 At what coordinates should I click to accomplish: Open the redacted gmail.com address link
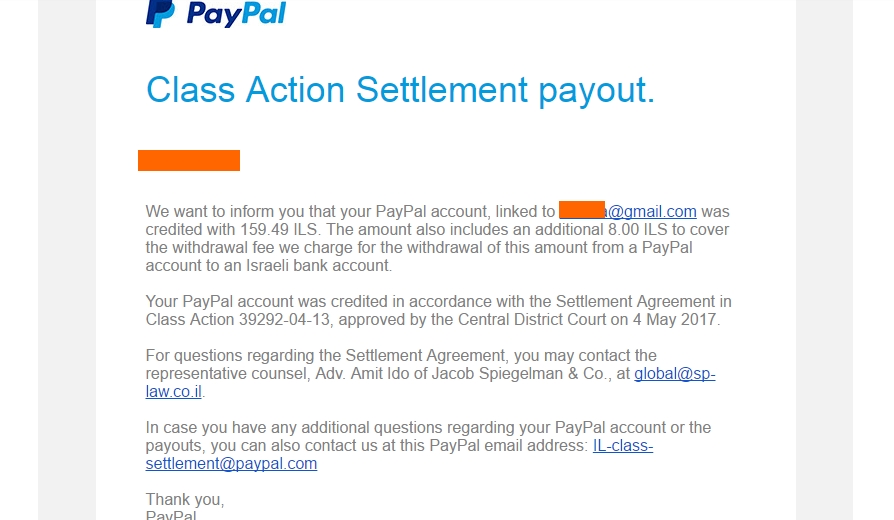coord(628,211)
